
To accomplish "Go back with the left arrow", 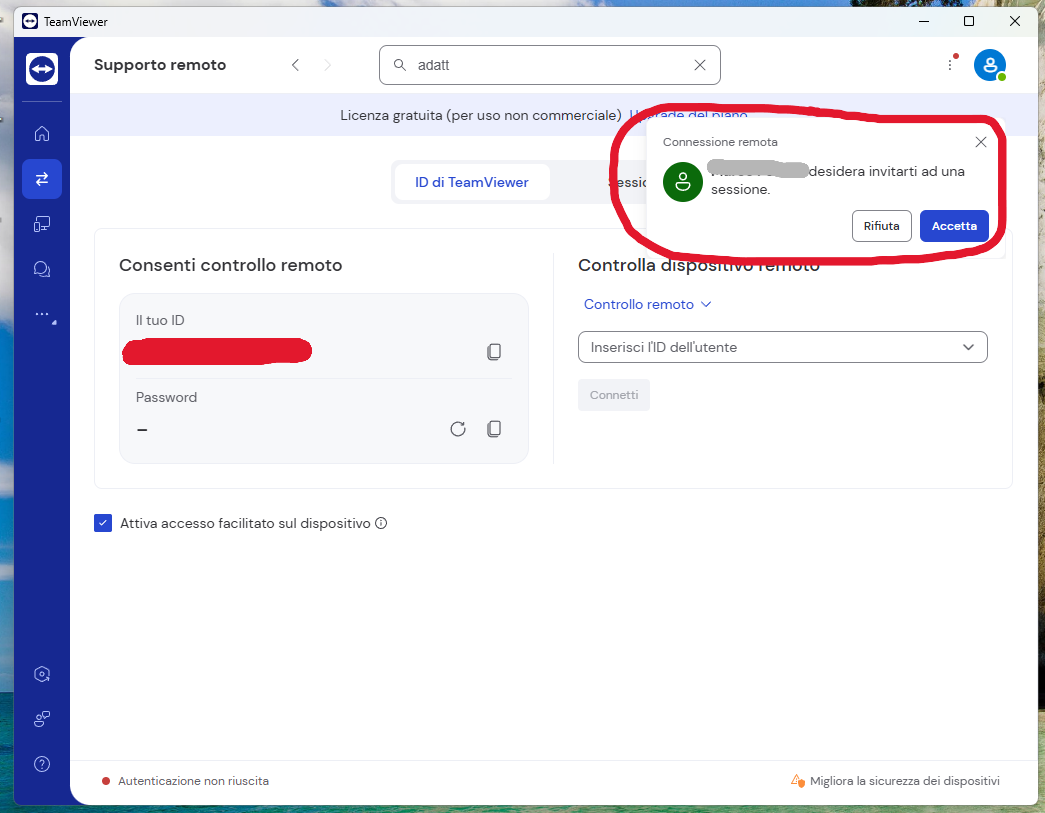I will tap(295, 65).
